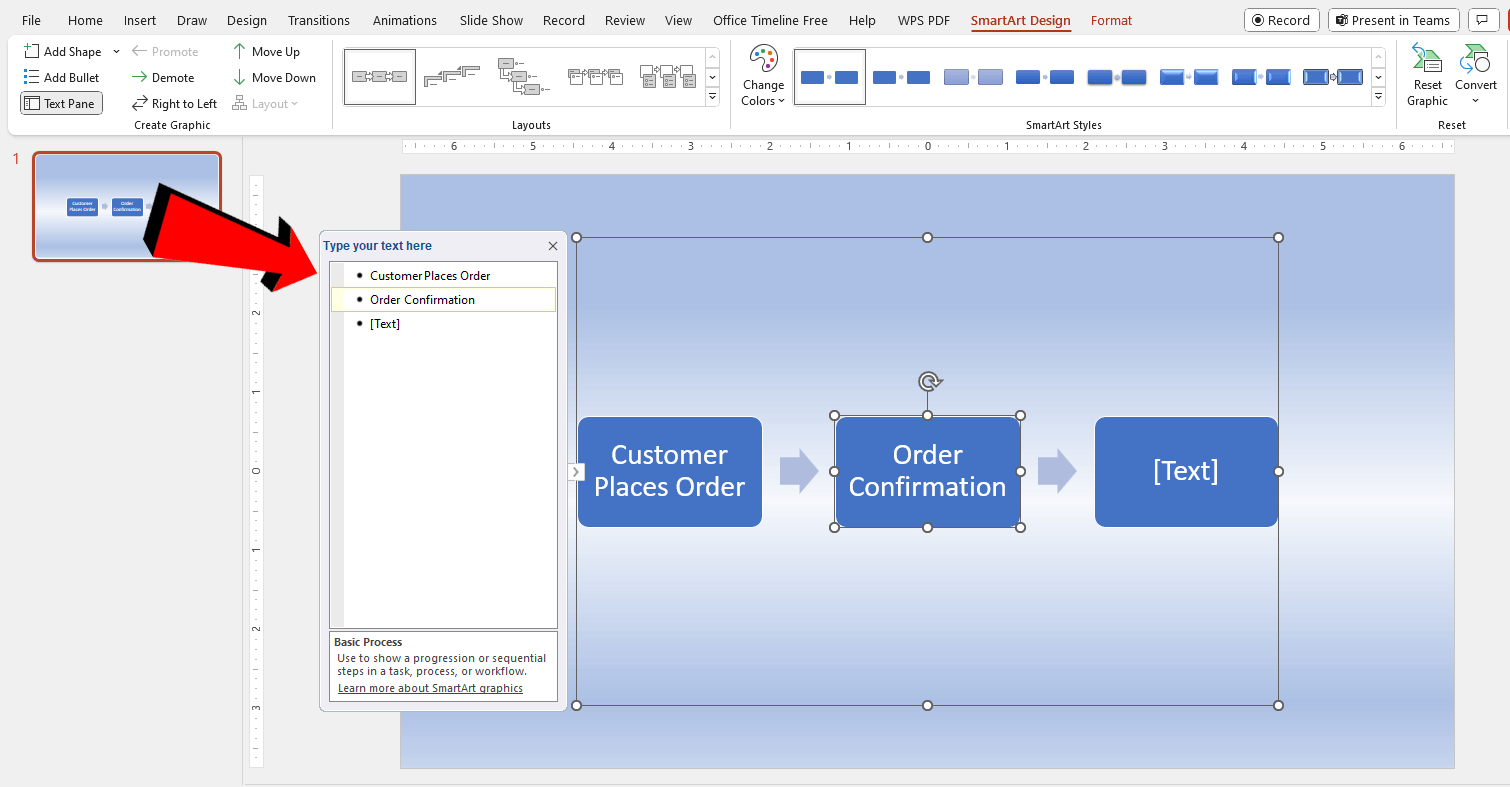Viewport: 1510px width, 787px height.
Task: Click the Add Shape icon
Action: point(31,51)
